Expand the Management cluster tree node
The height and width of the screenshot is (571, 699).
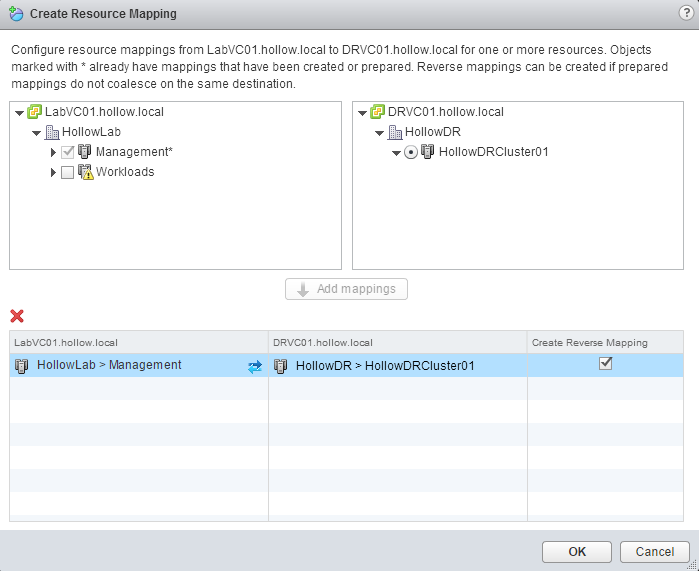coord(53,152)
